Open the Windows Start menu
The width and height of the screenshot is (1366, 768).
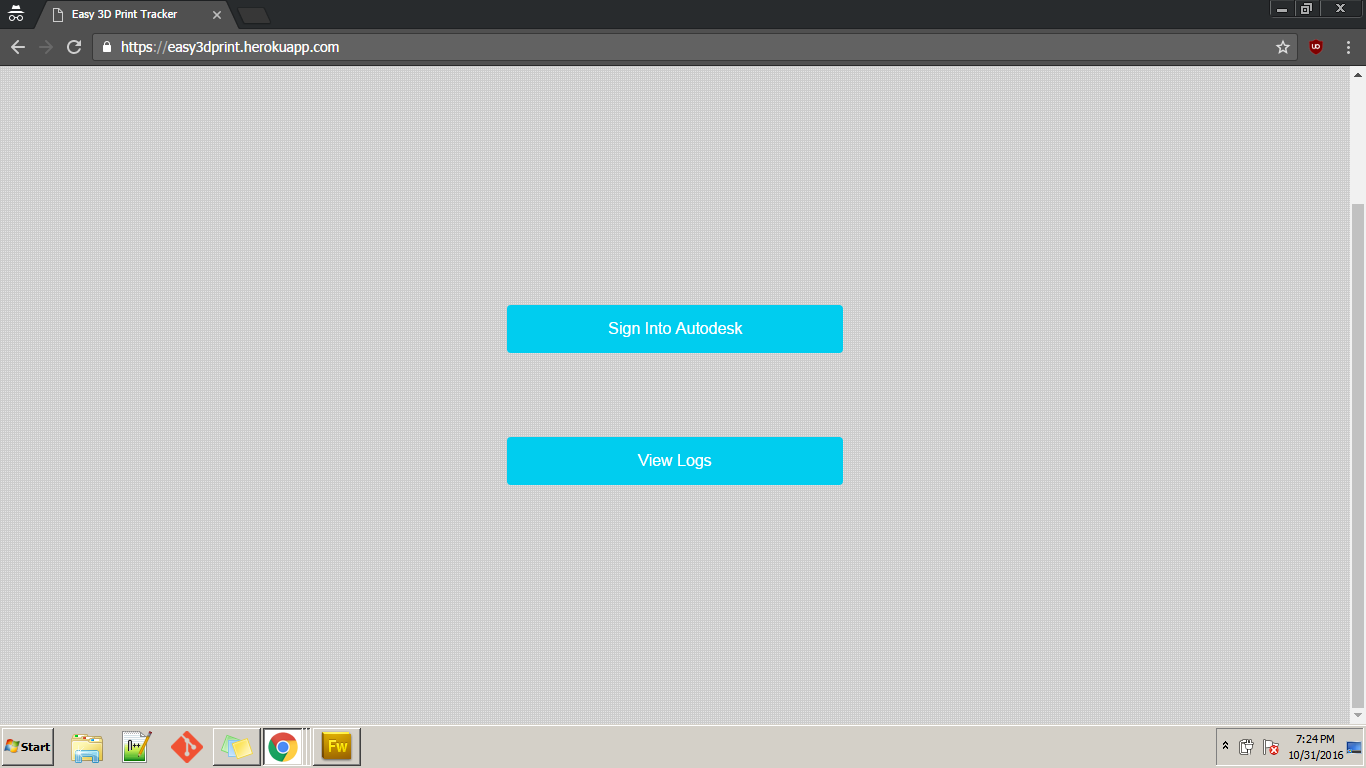click(x=28, y=747)
